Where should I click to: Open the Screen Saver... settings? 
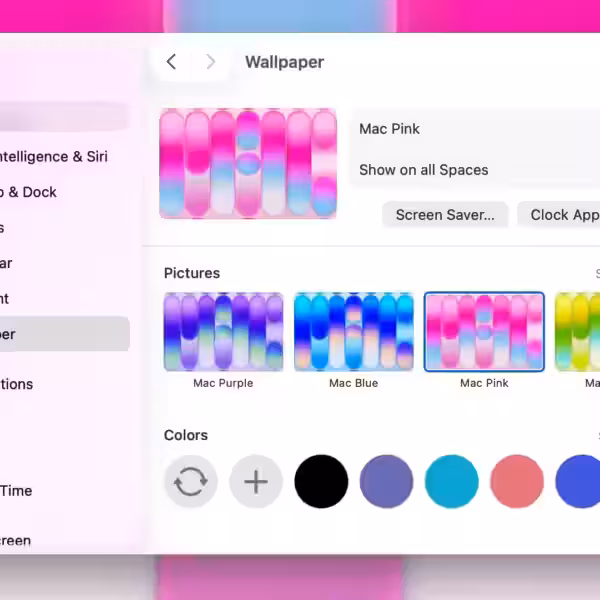tap(445, 215)
